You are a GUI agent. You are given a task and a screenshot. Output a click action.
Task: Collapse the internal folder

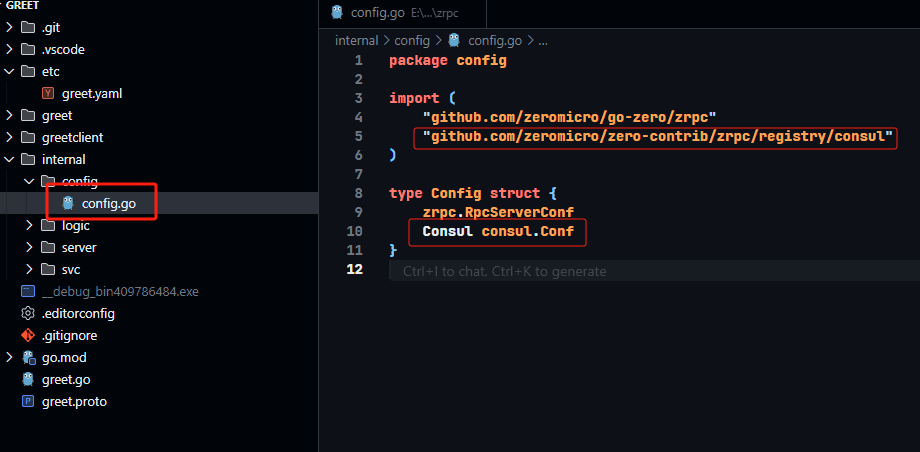point(10,159)
